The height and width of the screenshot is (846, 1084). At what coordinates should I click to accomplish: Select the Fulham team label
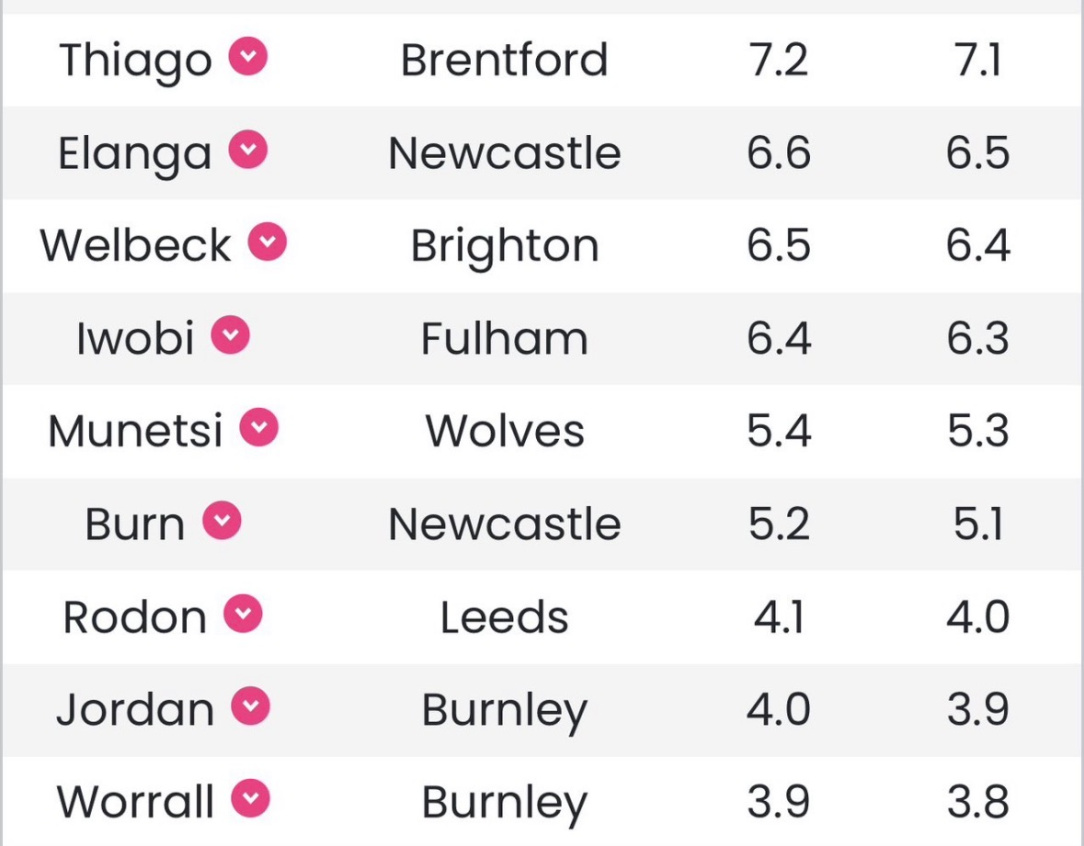504,339
